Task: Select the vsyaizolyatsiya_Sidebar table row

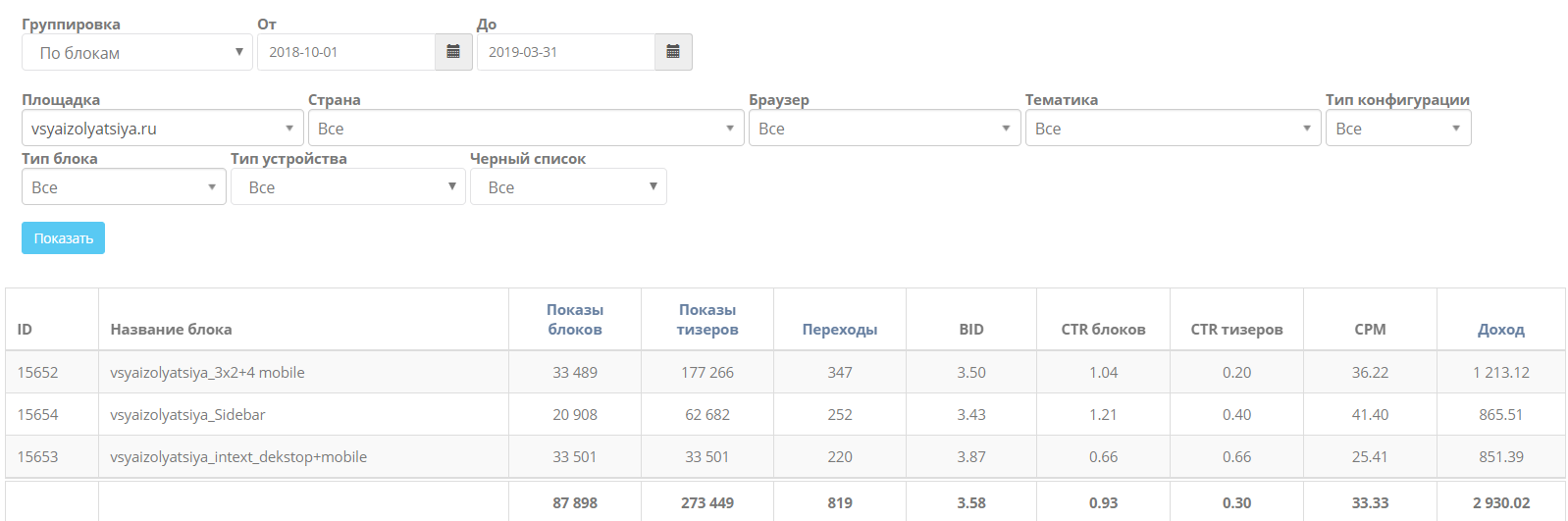Action: pos(188,415)
